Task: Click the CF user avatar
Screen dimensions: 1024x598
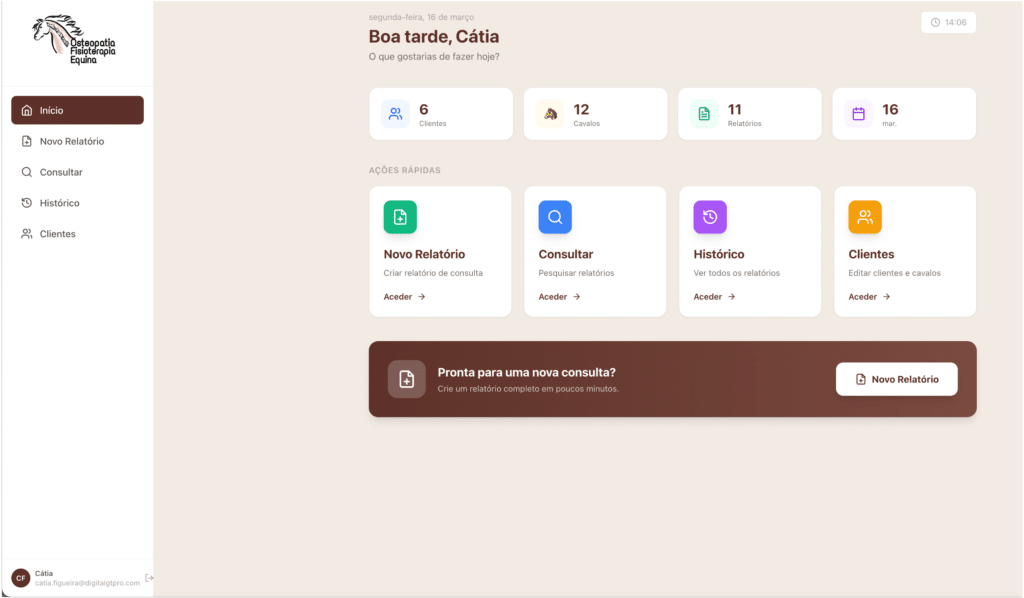Action: tap(20, 578)
